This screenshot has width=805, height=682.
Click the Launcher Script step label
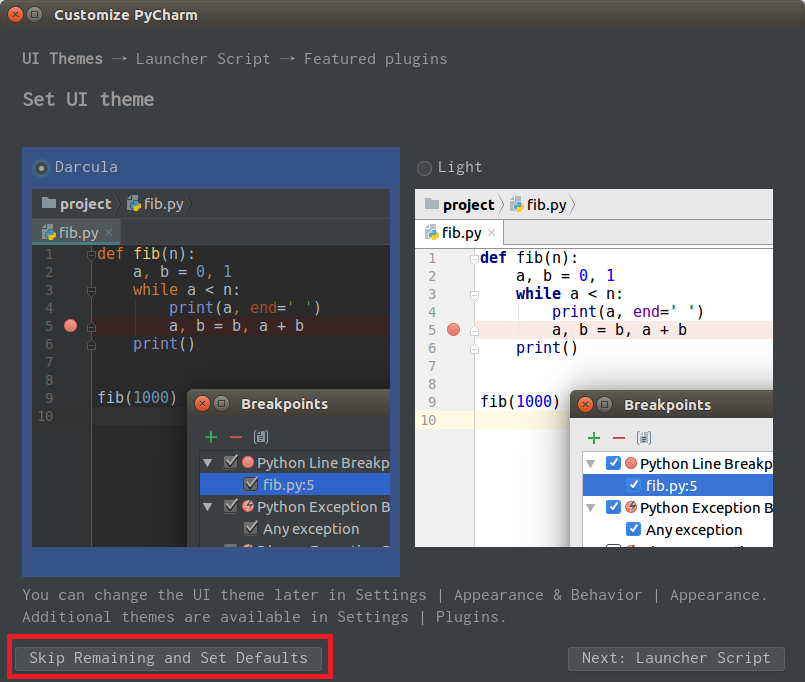click(203, 59)
